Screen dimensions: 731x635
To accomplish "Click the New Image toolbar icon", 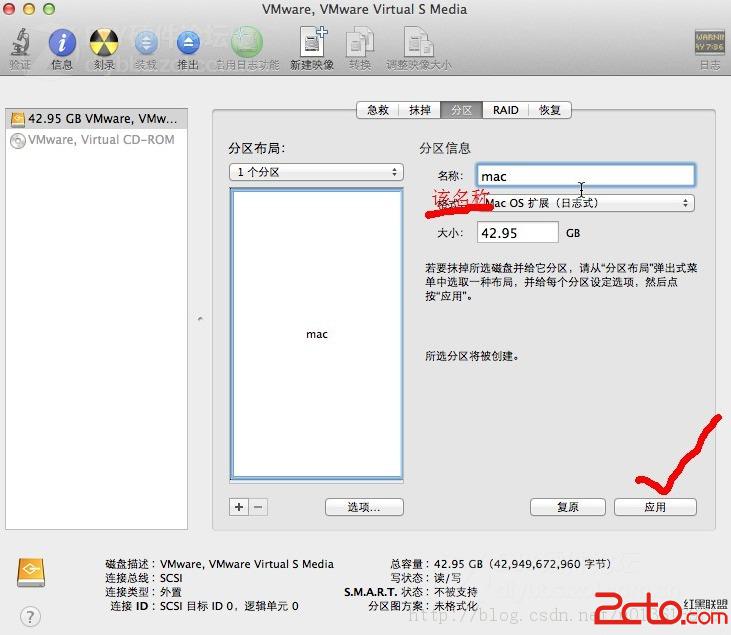I will coord(313,42).
